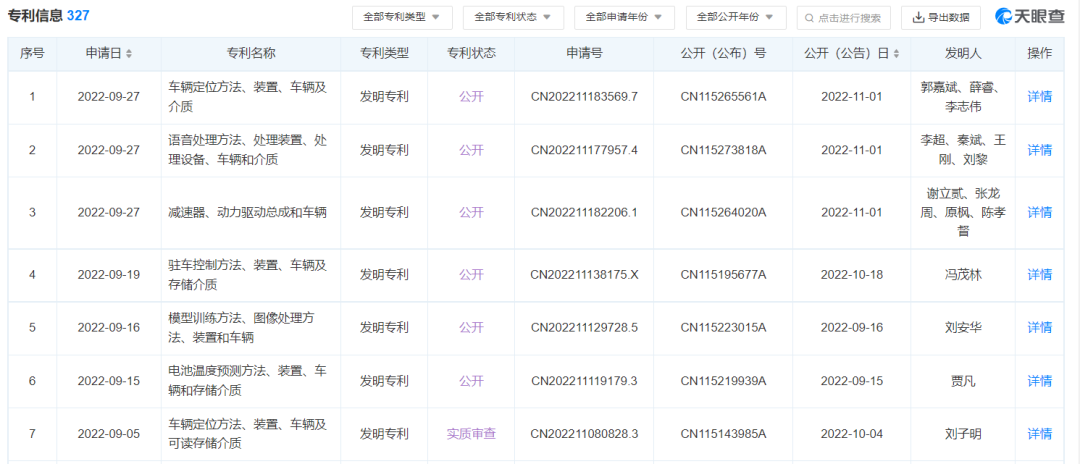
Task: Click the 公开 status in row 1
Action: click(471, 97)
